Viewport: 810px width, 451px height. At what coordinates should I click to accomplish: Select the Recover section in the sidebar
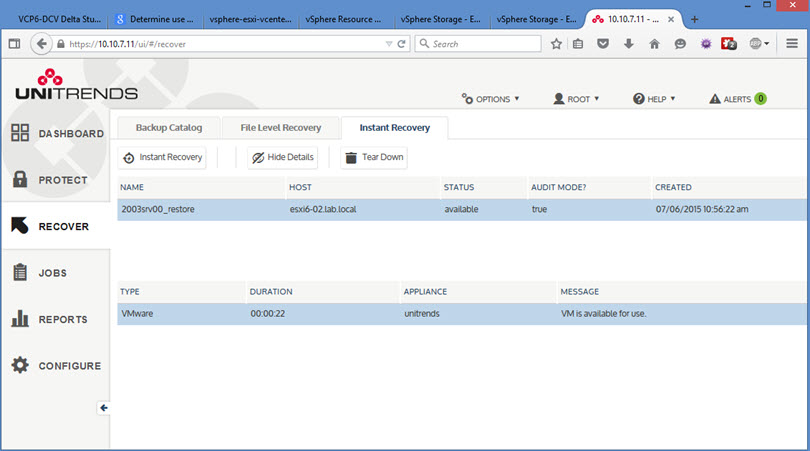click(x=50, y=226)
